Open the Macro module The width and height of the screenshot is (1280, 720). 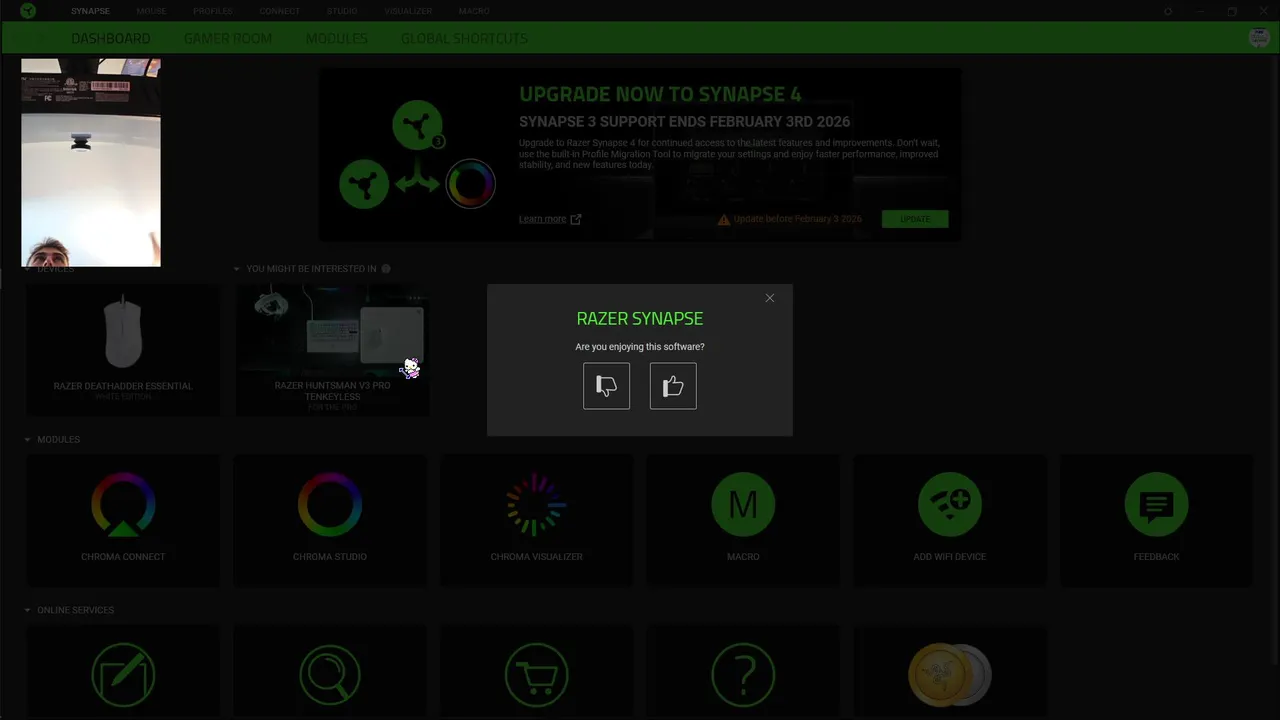pos(743,519)
